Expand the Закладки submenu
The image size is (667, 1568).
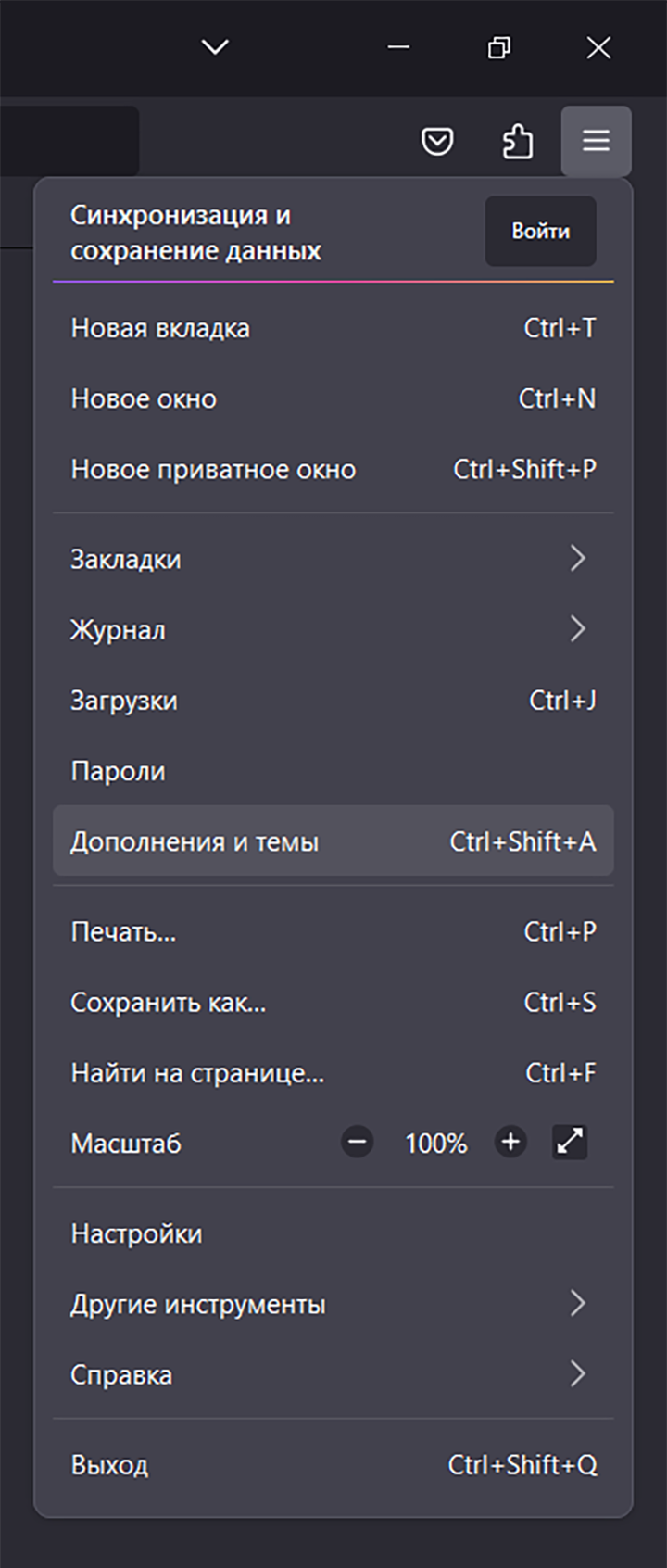pos(333,559)
